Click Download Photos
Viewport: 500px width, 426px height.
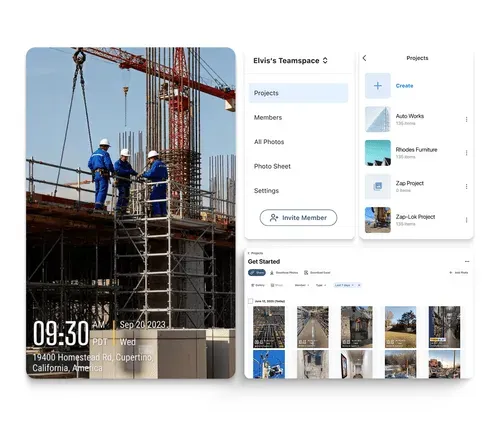[284, 273]
